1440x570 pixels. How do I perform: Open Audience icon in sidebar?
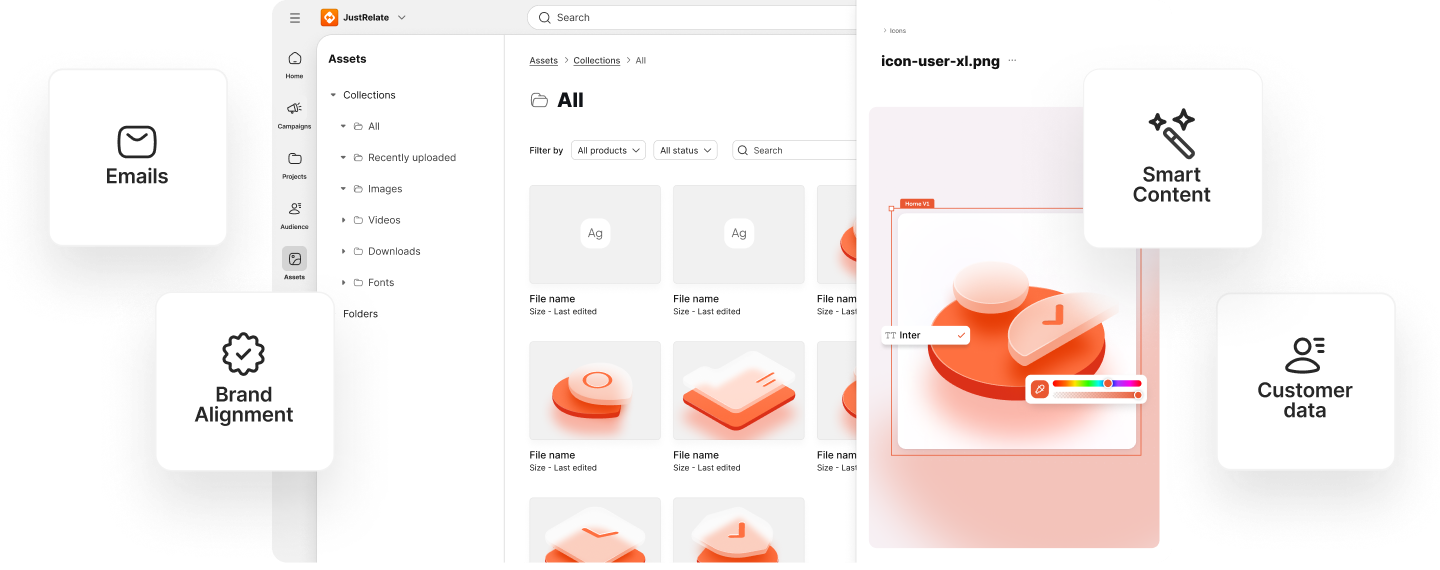(x=294, y=210)
